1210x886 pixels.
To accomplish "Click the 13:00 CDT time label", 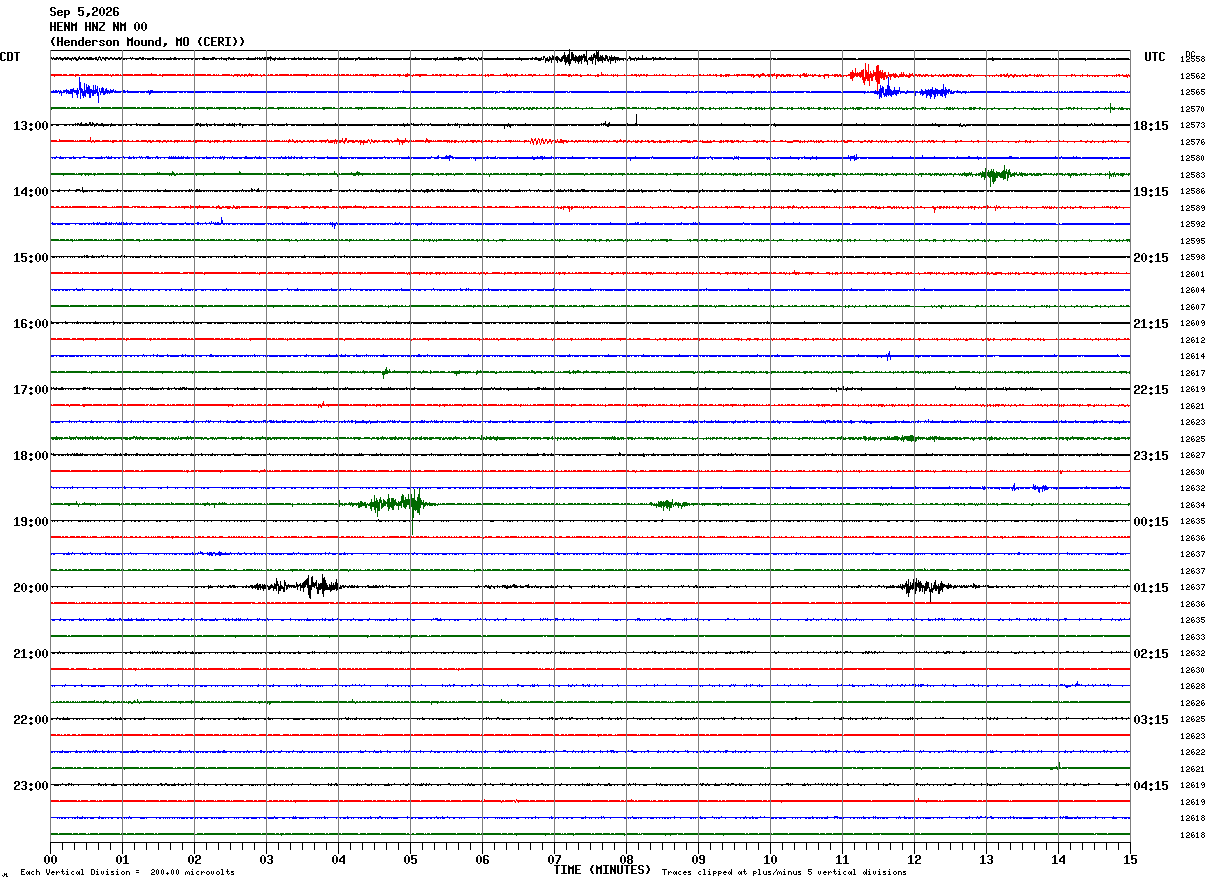I will pyautogui.click(x=31, y=125).
